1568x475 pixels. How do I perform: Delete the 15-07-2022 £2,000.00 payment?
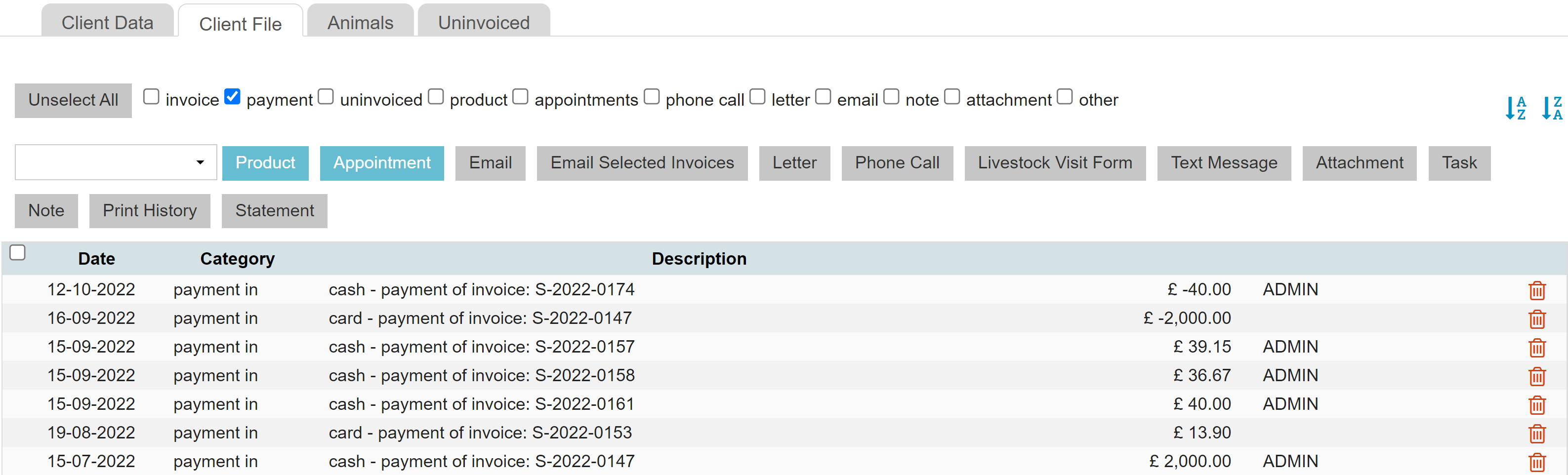pyautogui.click(x=1536, y=461)
